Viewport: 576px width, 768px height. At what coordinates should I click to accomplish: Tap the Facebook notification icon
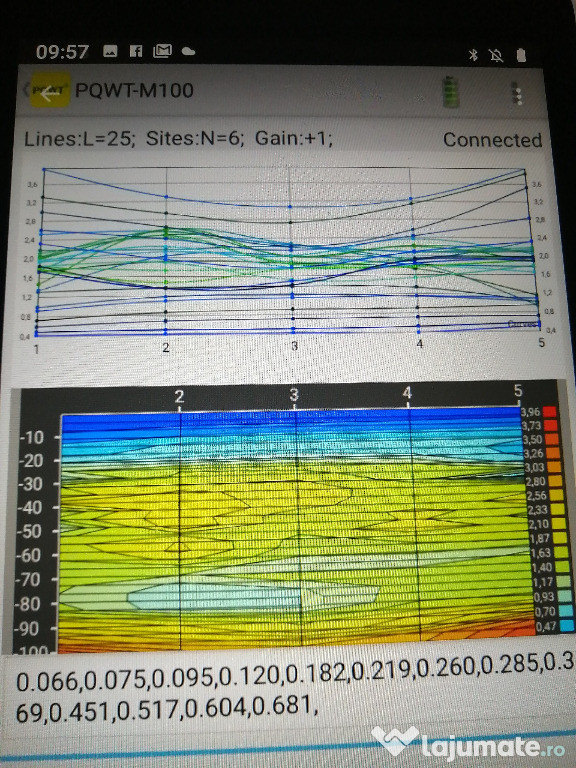click(x=136, y=51)
